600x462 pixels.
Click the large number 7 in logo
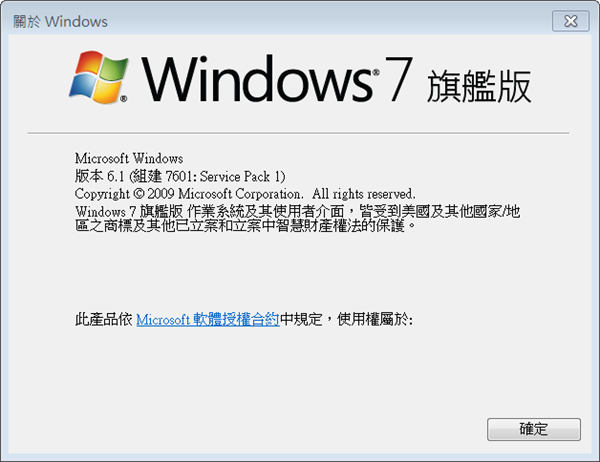tap(399, 78)
